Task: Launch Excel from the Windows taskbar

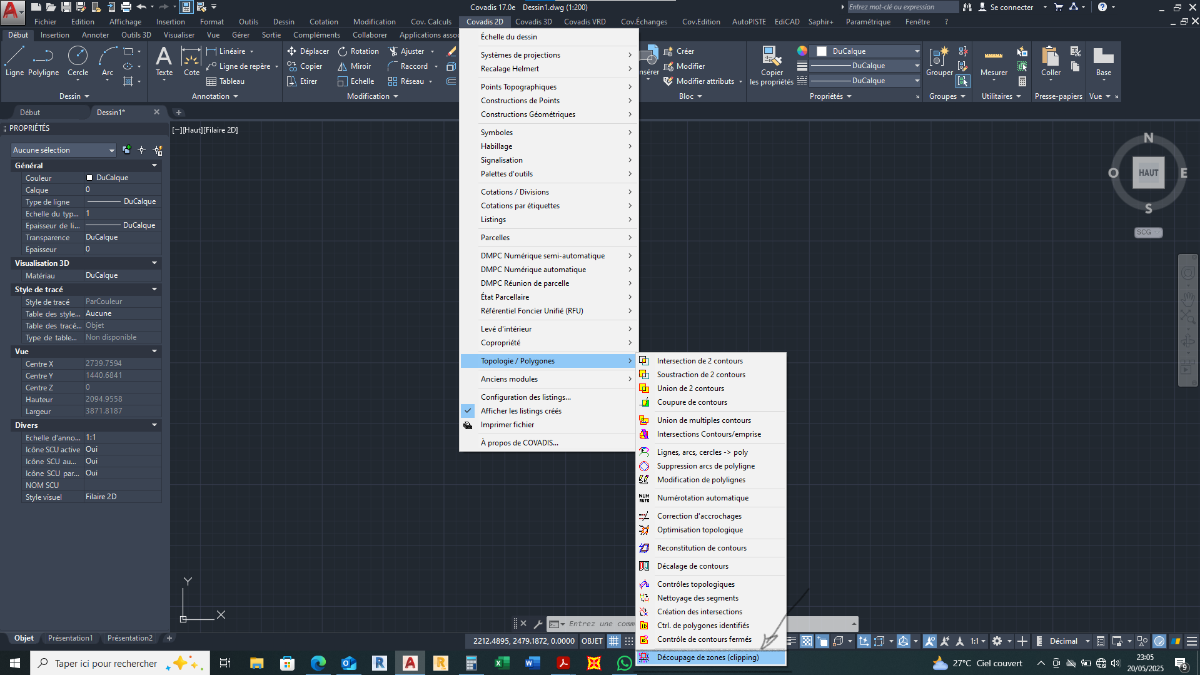Action: coord(502,662)
